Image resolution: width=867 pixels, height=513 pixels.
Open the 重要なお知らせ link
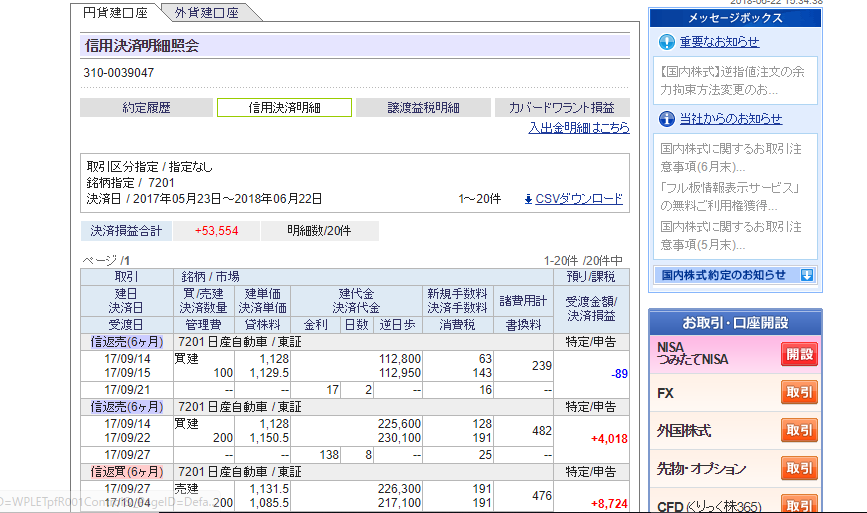[x=719, y=42]
